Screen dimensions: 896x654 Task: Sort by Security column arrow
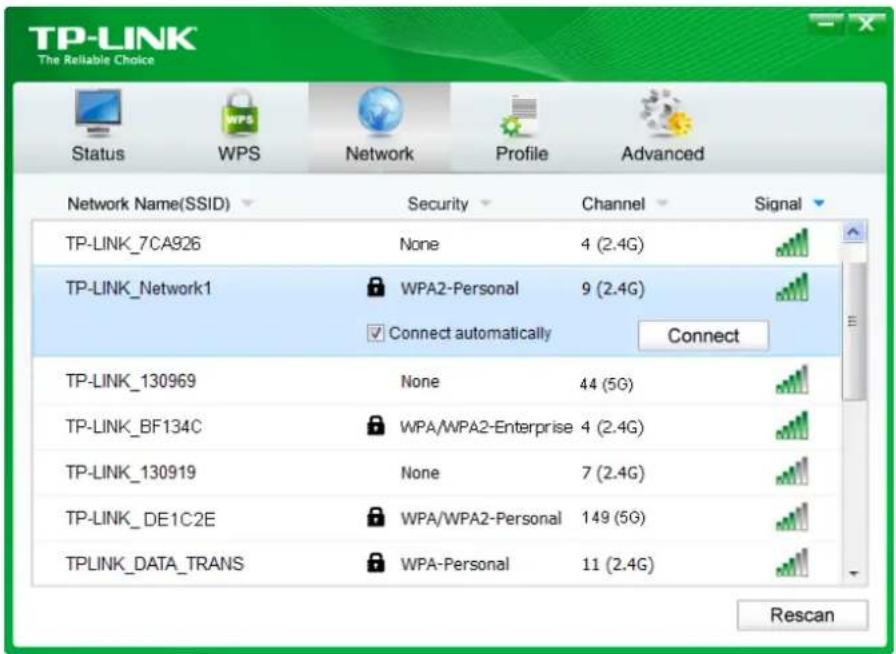[485, 202]
